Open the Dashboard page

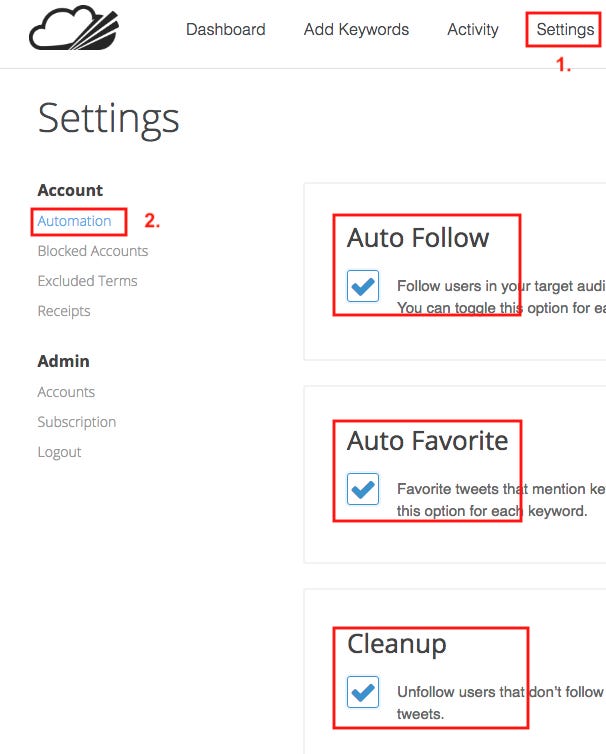pos(226,29)
